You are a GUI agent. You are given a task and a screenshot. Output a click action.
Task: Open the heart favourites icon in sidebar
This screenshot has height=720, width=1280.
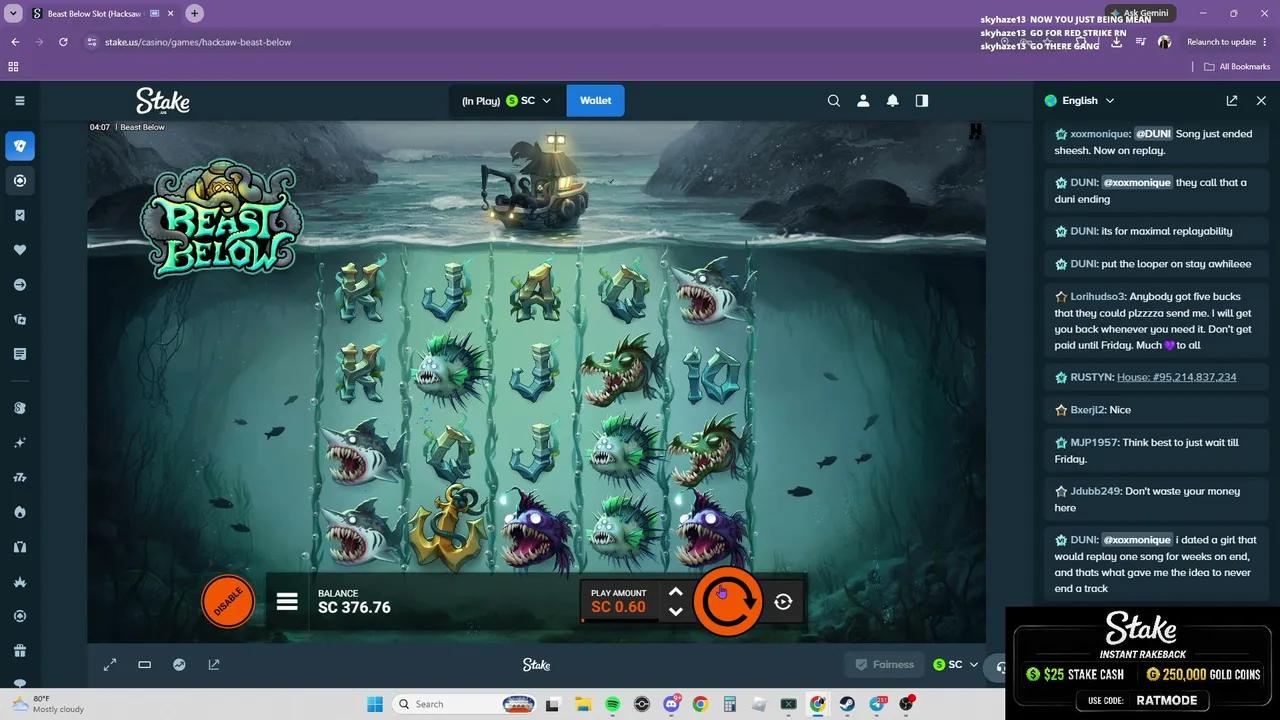coord(20,250)
